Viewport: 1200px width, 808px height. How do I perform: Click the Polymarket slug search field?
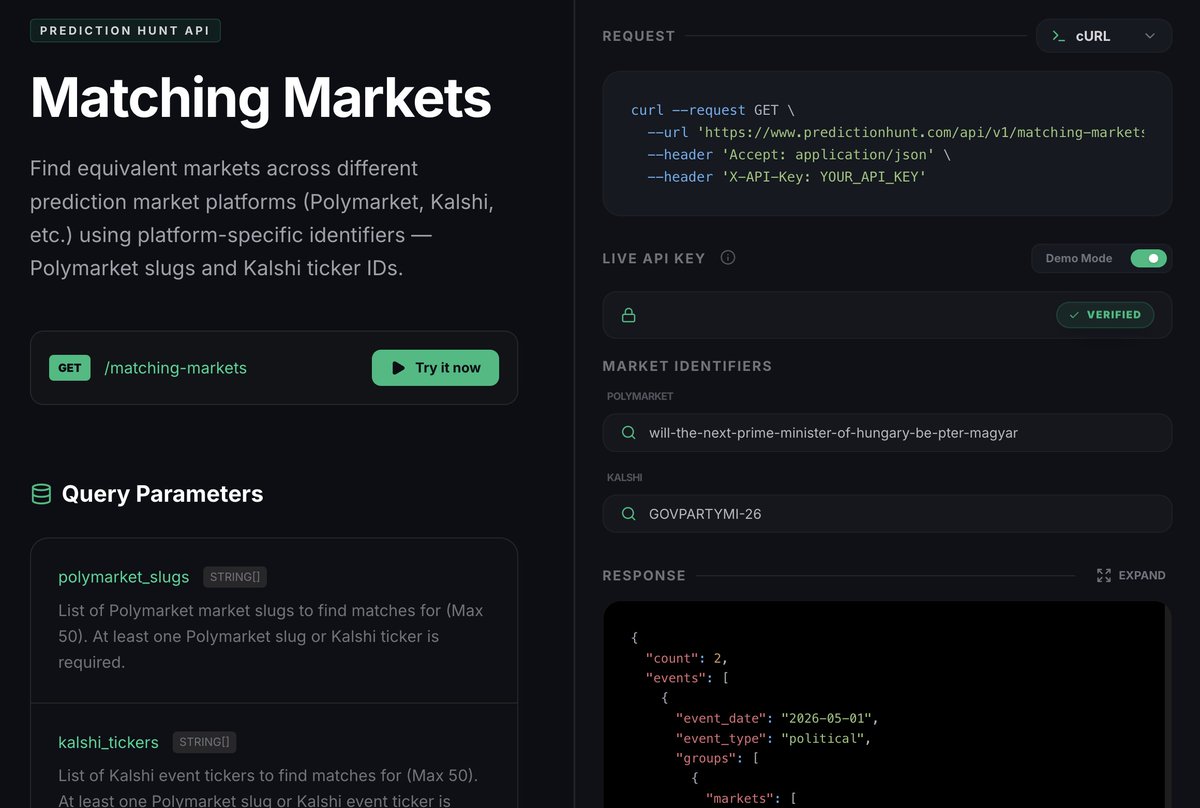[887, 433]
